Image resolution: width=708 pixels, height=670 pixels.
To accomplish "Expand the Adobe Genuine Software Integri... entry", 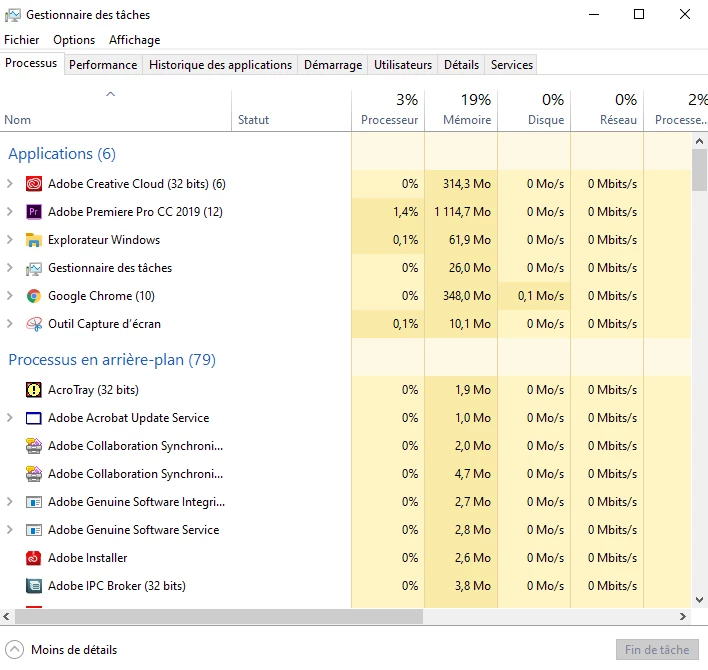I will pyautogui.click(x=9, y=502).
